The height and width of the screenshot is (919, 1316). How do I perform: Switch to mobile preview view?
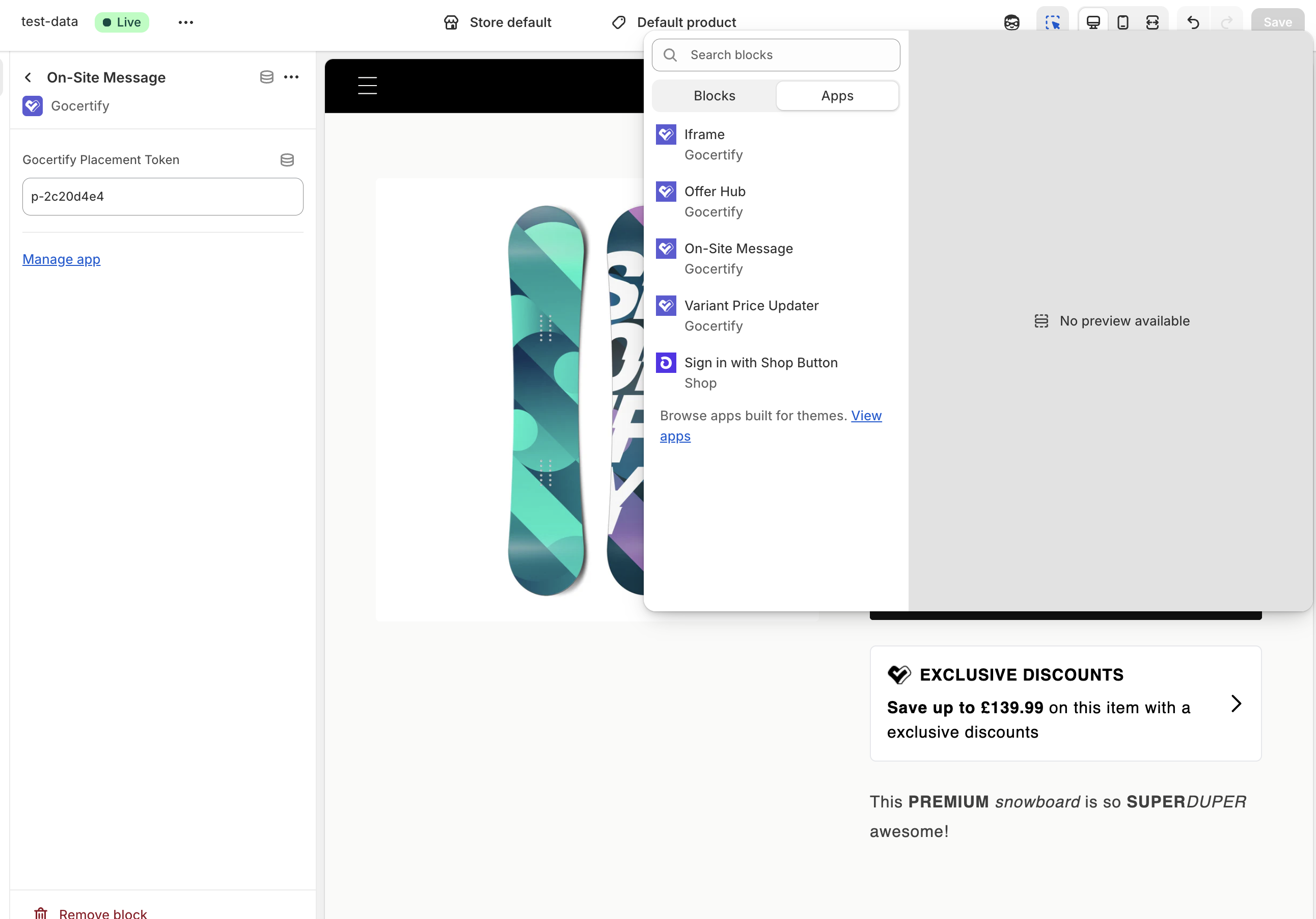click(1122, 22)
